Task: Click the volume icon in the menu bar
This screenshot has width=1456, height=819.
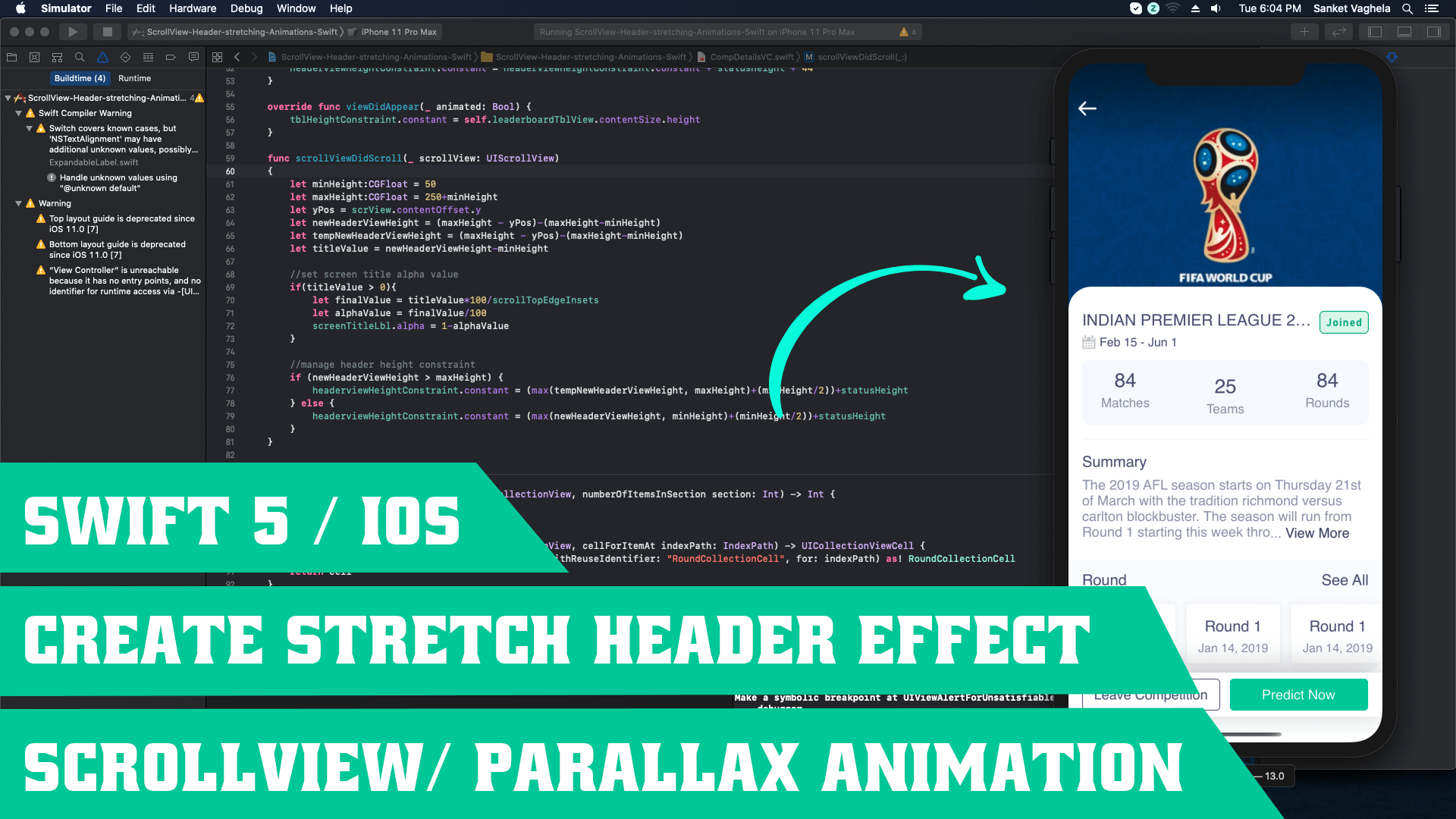Action: click(x=1216, y=8)
